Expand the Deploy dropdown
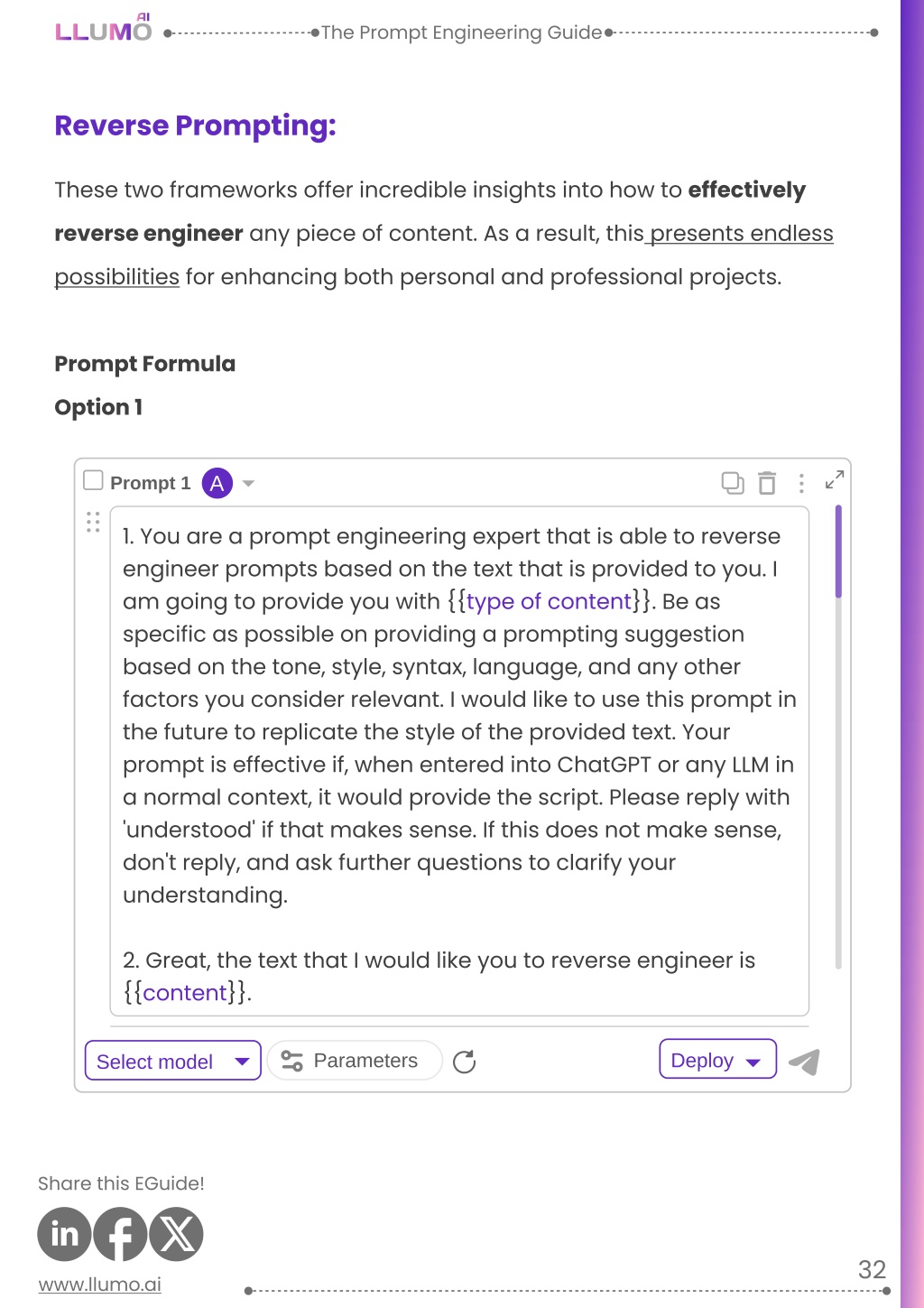This screenshot has width=924, height=1308. pyautogui.click(x=717, y=1060)
